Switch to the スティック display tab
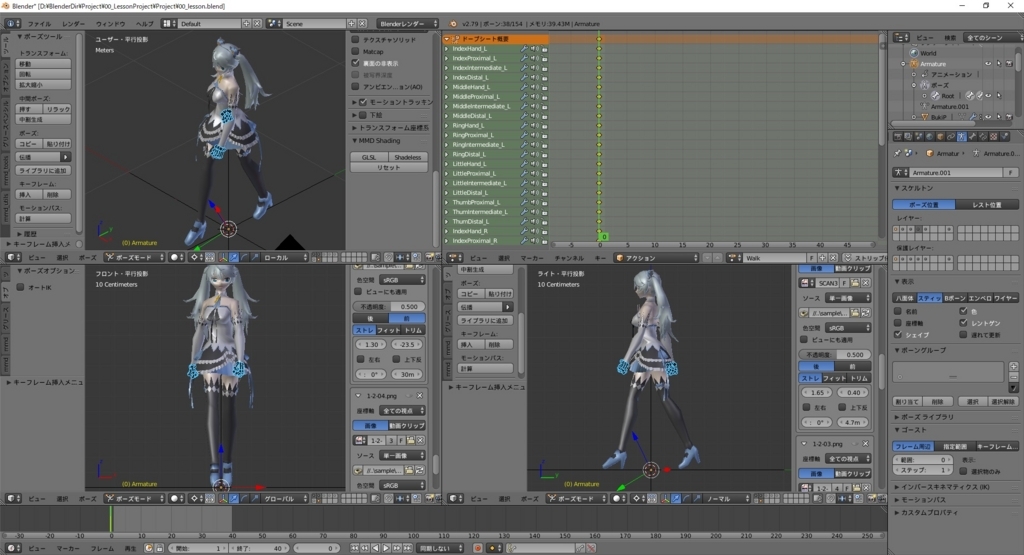The height and width of the screenshot is (555, 1024). click(929, 298)
